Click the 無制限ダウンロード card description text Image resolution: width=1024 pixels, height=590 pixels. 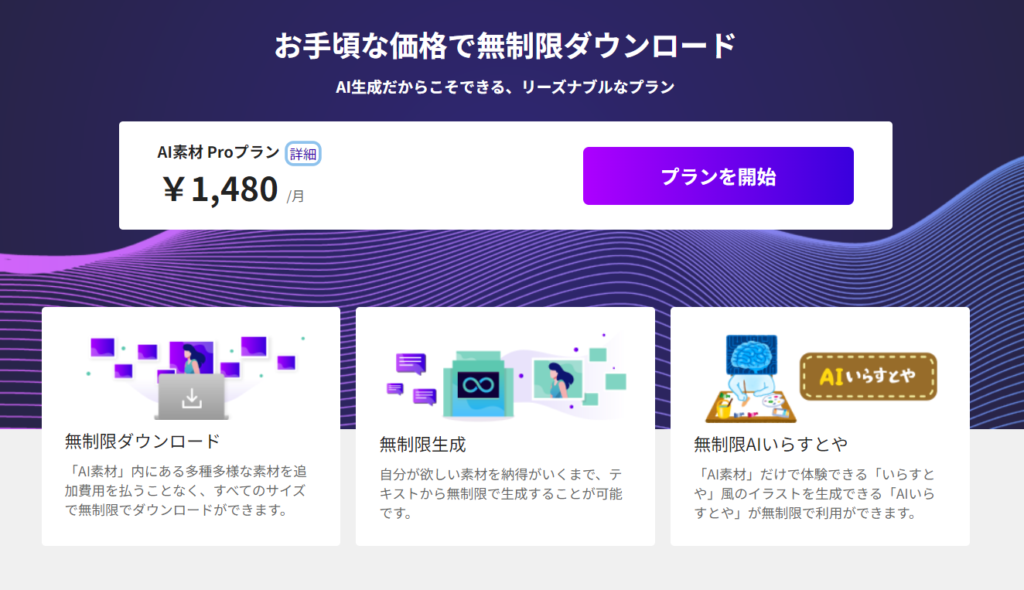[x=185, y=490]
